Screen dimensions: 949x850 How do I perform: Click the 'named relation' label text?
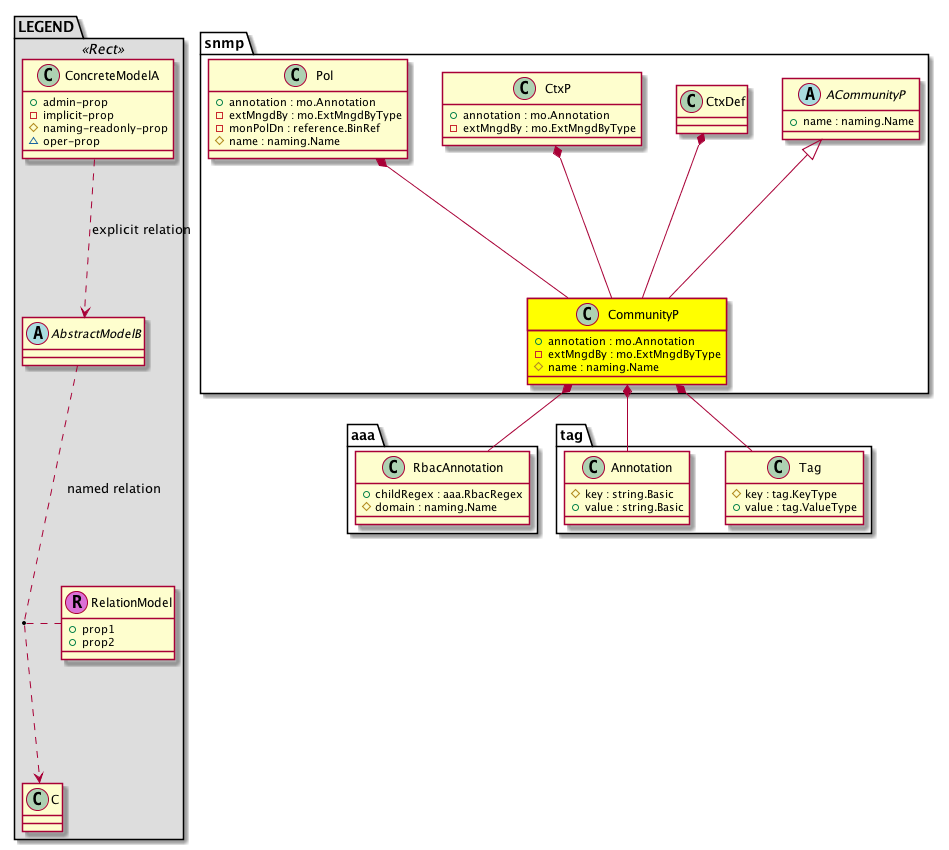tap(113, 489)
